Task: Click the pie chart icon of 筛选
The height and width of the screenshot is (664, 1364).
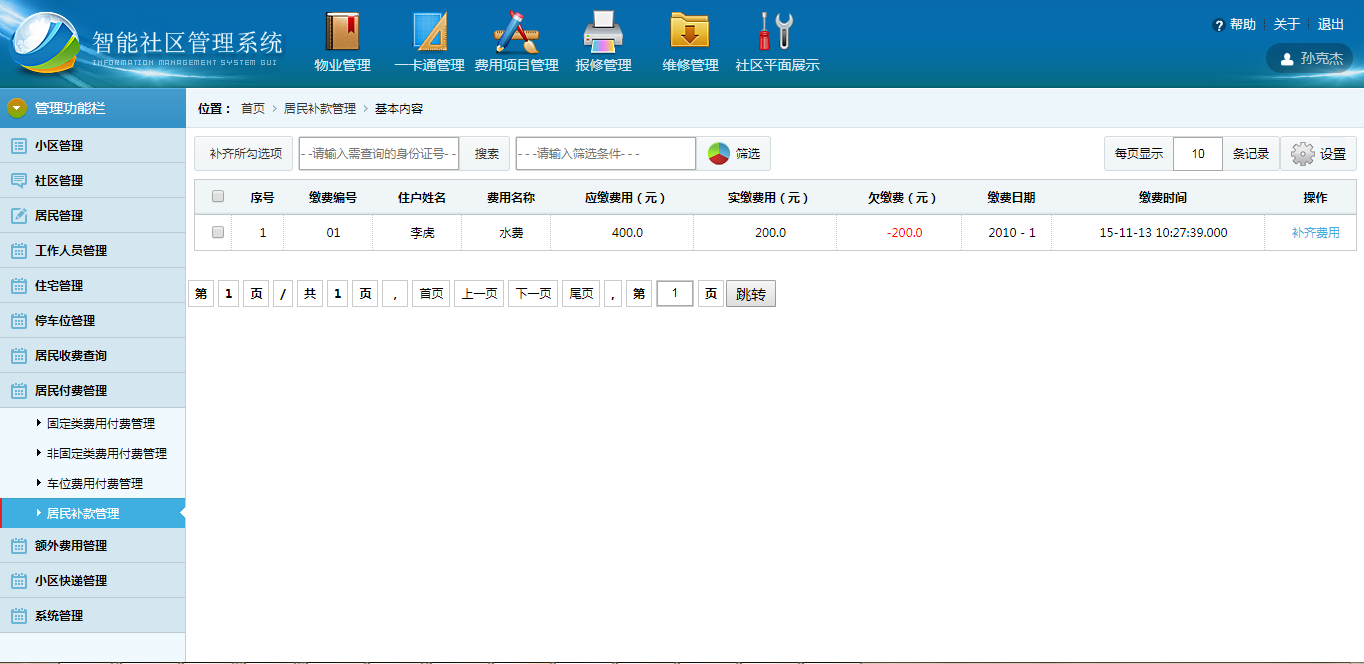Action: (x=718, y=153)
